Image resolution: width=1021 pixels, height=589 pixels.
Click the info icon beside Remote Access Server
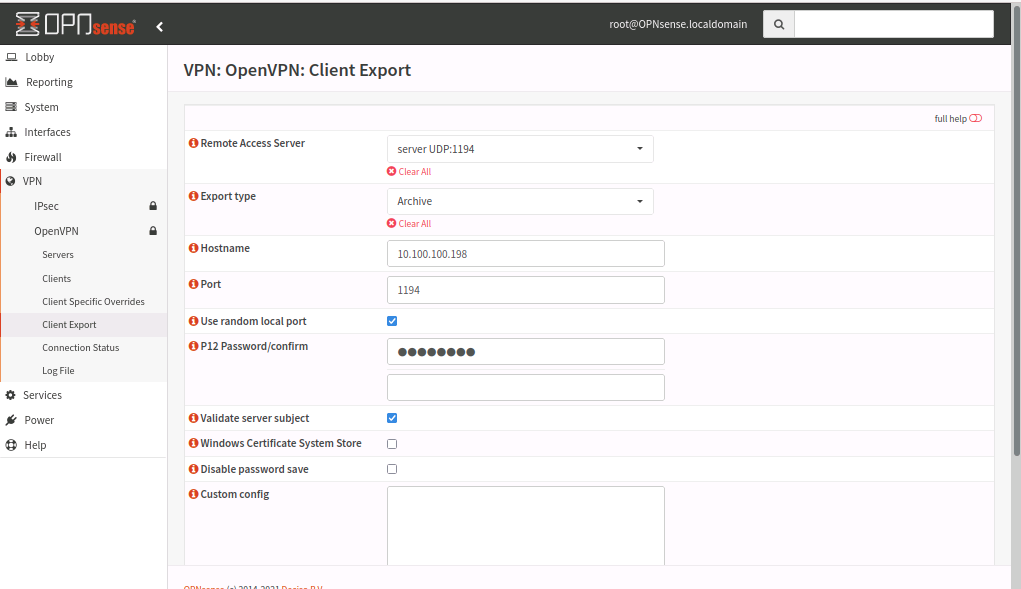click(194, 143)
